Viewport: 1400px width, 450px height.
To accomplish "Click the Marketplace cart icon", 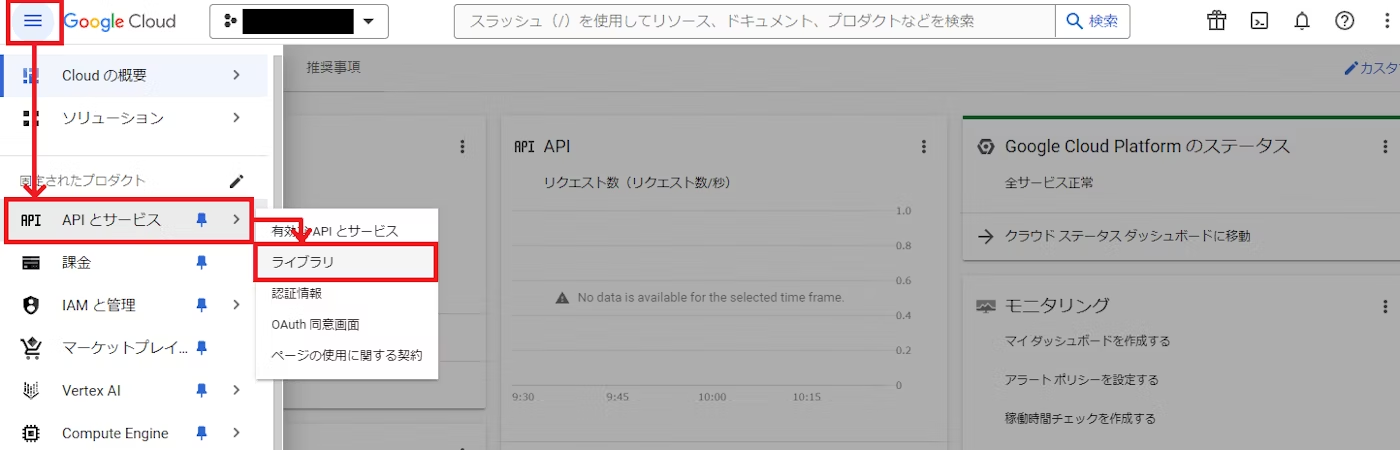I will pyautogui.click(x=31, y=348).
